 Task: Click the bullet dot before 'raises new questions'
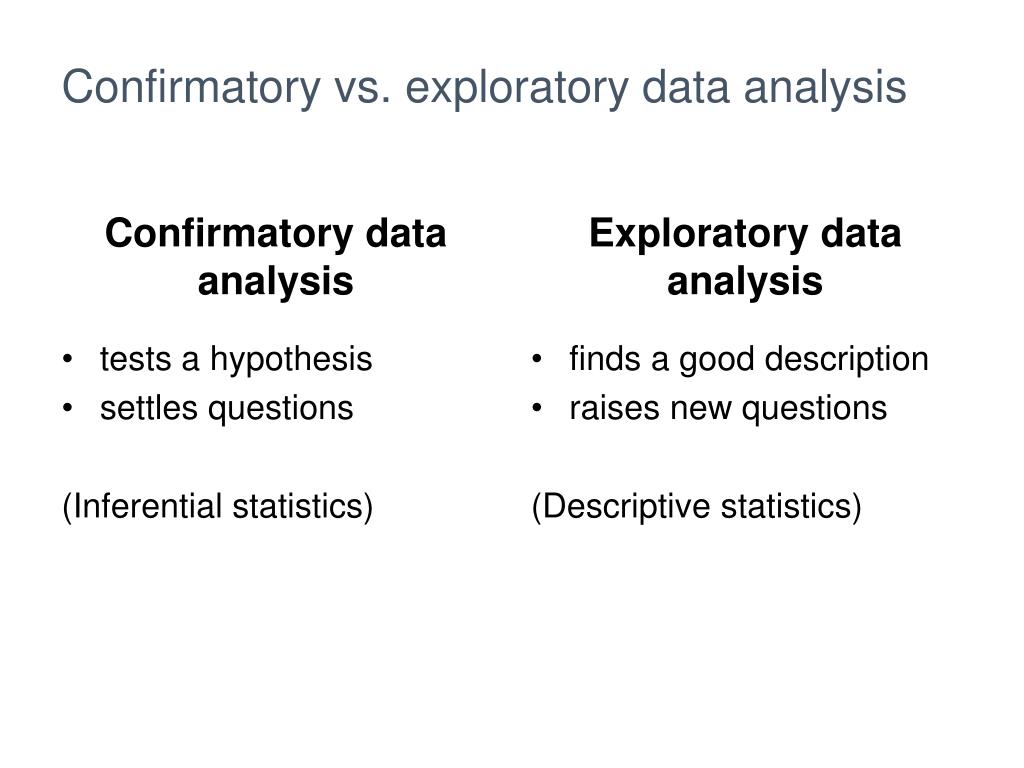click(x=537, y=408)
